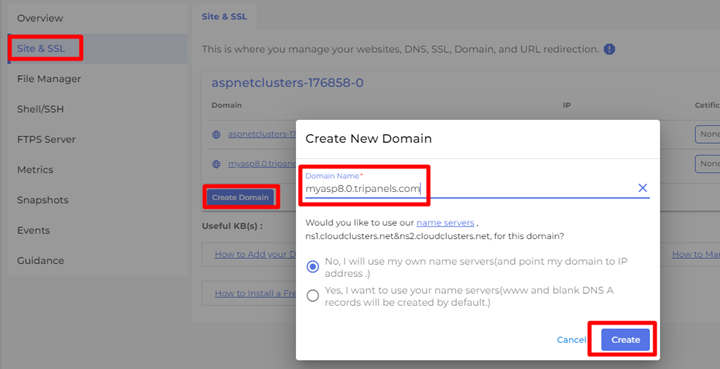View Metrics in the sidebar
Screen dimensions: 720x369
[35, 170]
